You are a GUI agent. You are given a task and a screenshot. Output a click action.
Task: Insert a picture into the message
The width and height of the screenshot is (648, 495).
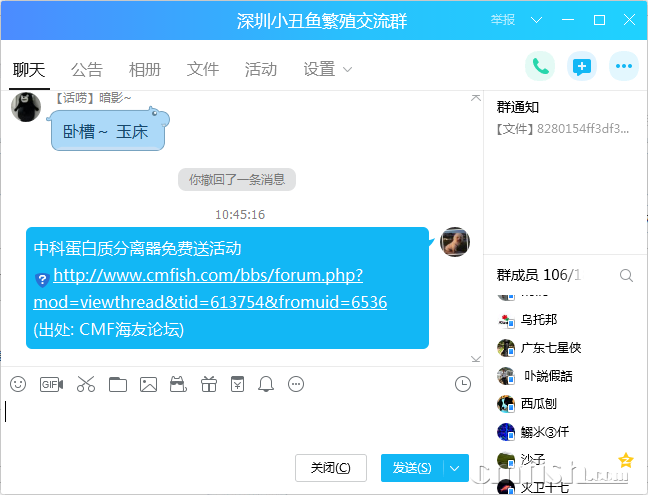[148, 384]
